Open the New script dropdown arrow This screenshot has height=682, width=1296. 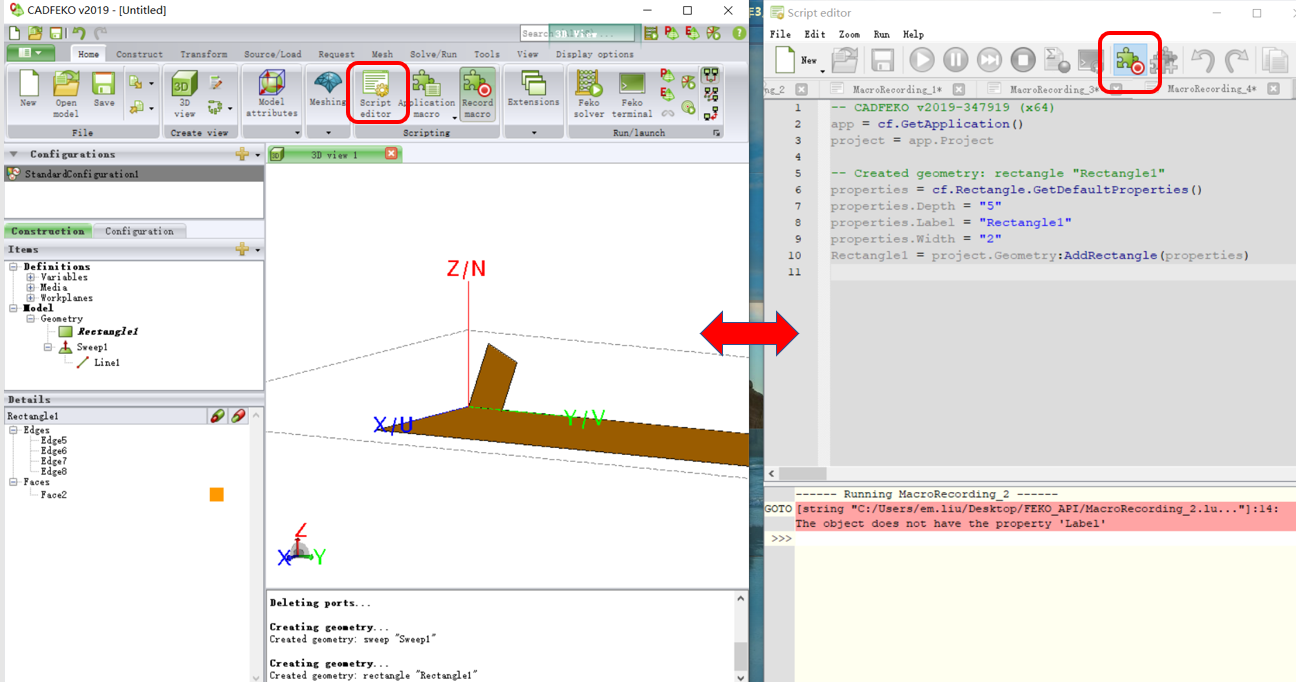[x=823, y=71]
